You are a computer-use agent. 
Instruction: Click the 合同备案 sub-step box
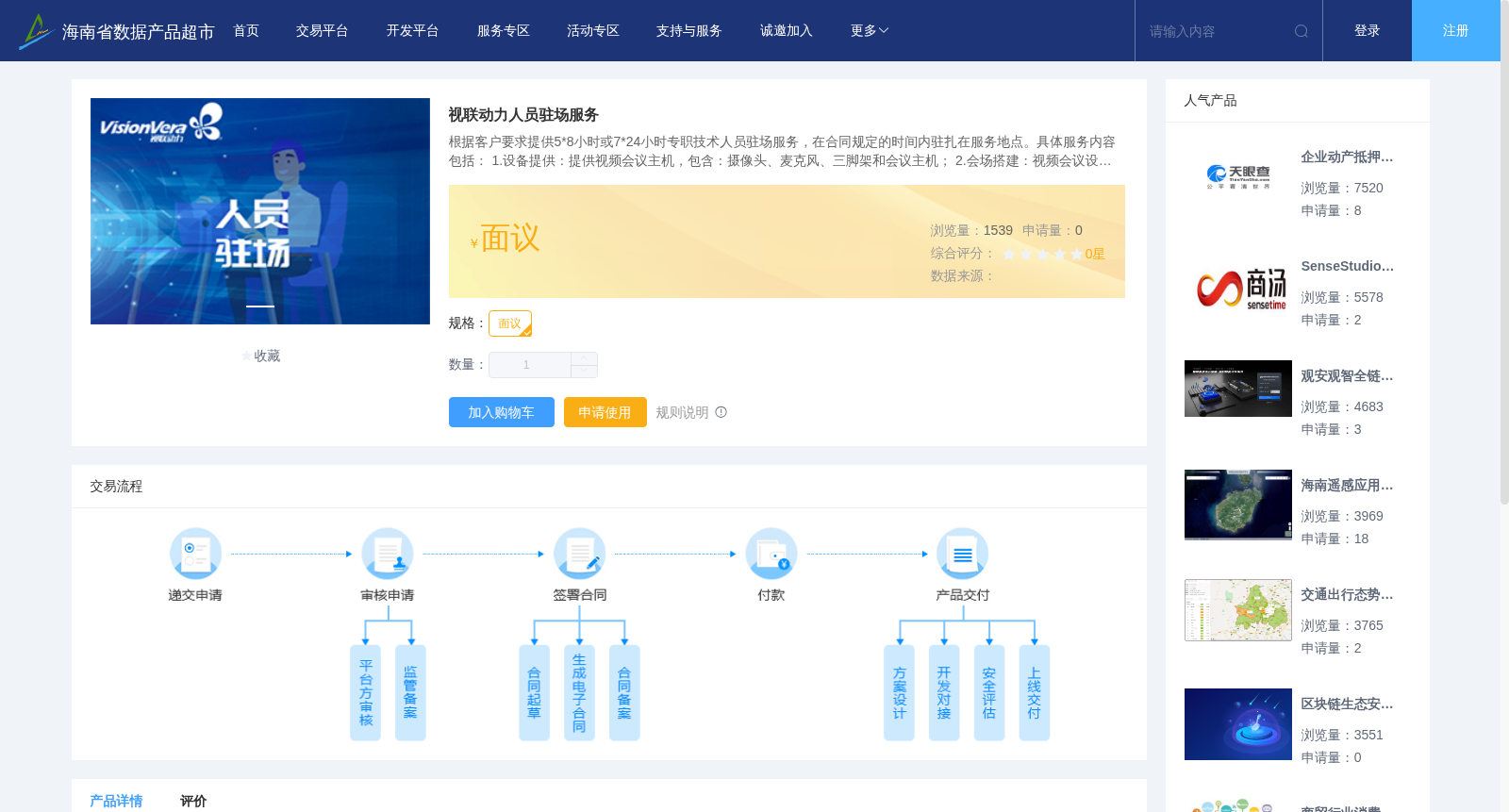(x=624, y=693)
